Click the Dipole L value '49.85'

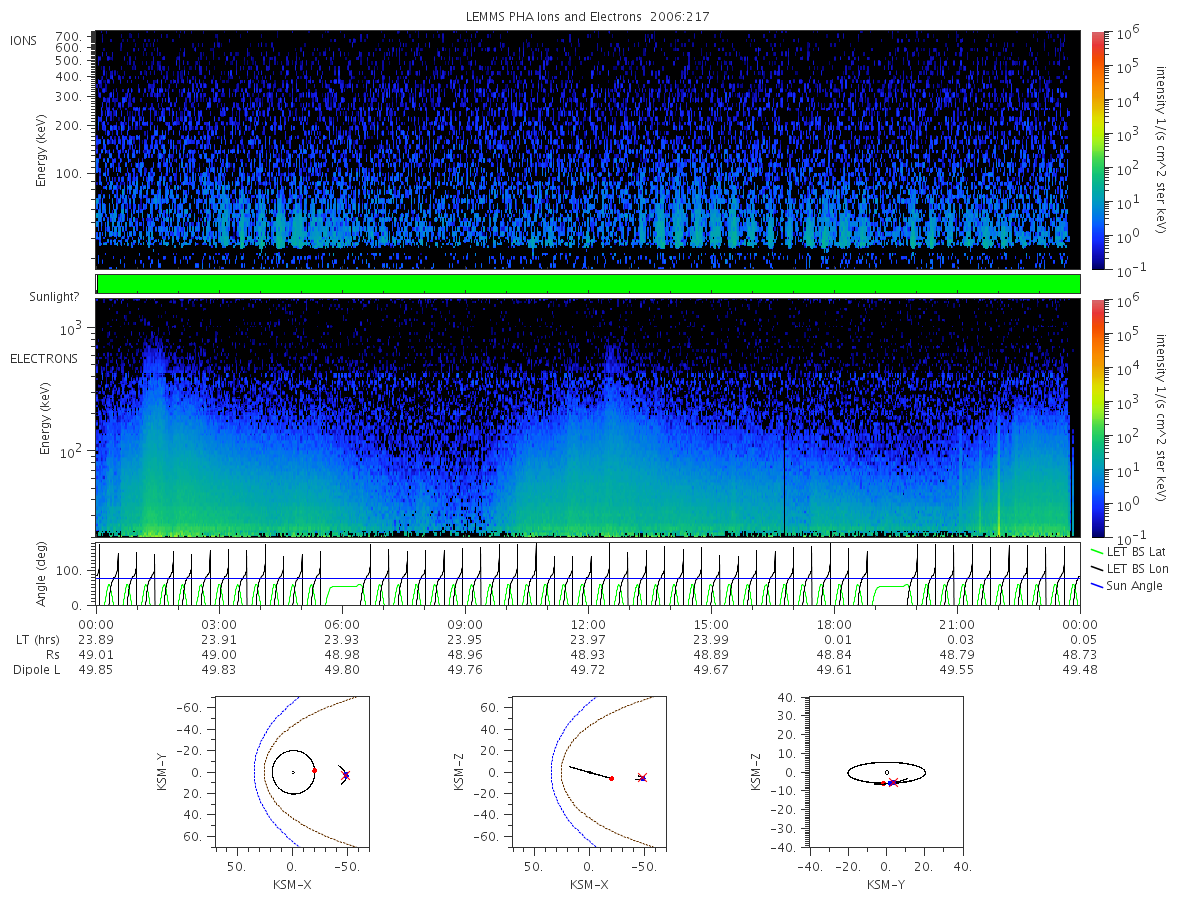pos(96,670)
